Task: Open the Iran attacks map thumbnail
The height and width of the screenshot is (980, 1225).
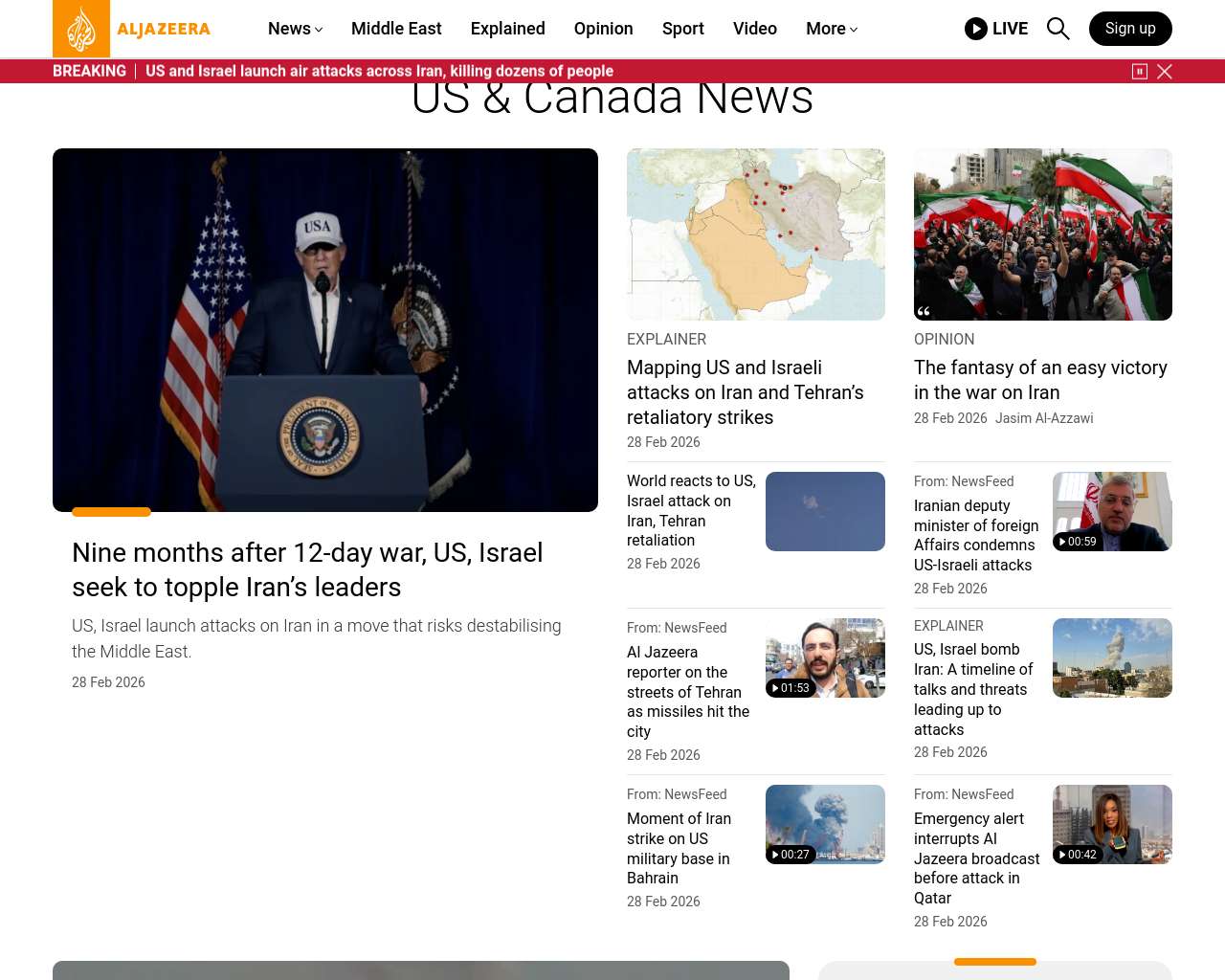Action: (x=756, y=234)
